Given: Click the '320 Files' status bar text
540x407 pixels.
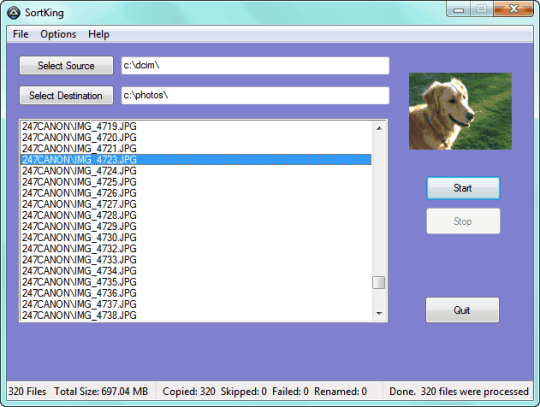Looking at the screenshot, I should click(x=27, y=392).
